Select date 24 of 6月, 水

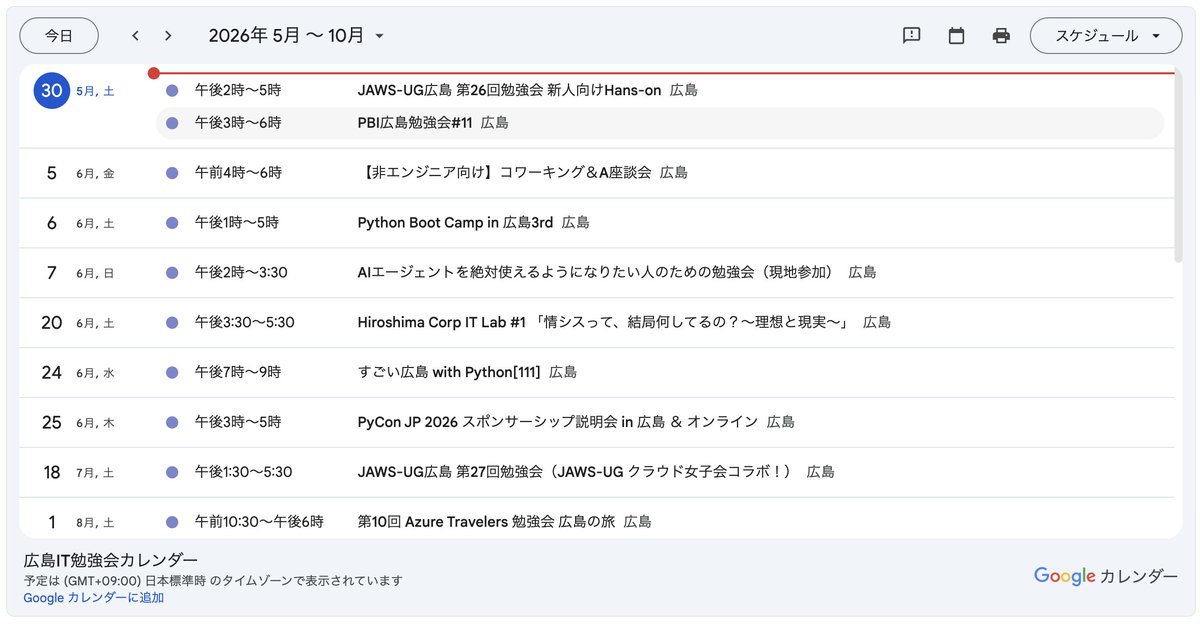[51, 372]
